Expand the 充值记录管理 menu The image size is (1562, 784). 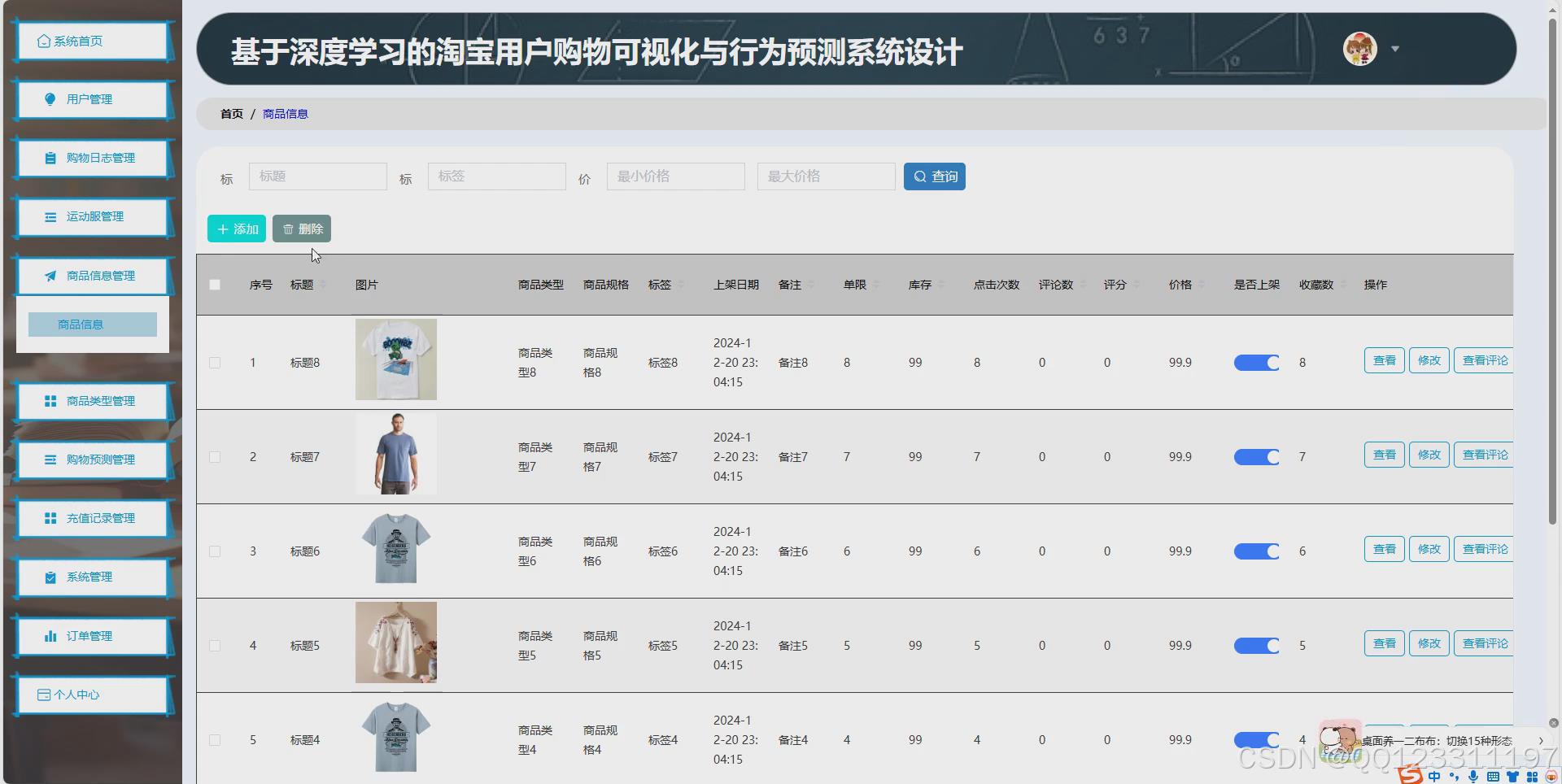pos(93,518)
